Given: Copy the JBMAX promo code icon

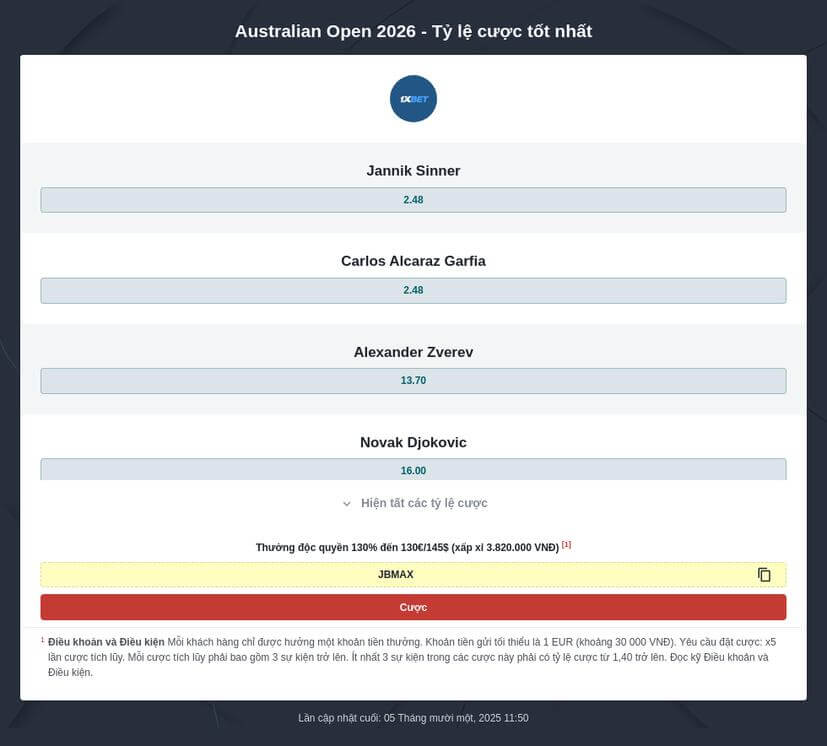Looking at the screenshot, I should click(764, 574).
